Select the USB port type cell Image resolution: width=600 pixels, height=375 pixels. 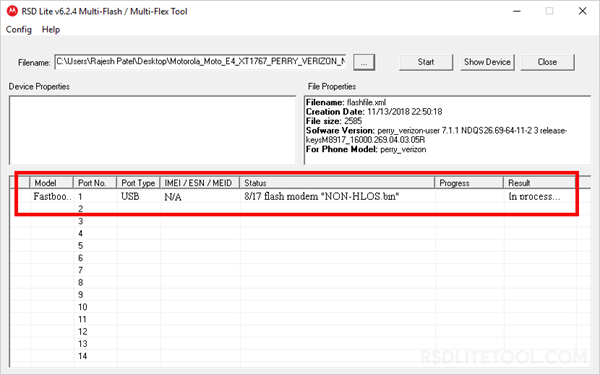point(130,196)
